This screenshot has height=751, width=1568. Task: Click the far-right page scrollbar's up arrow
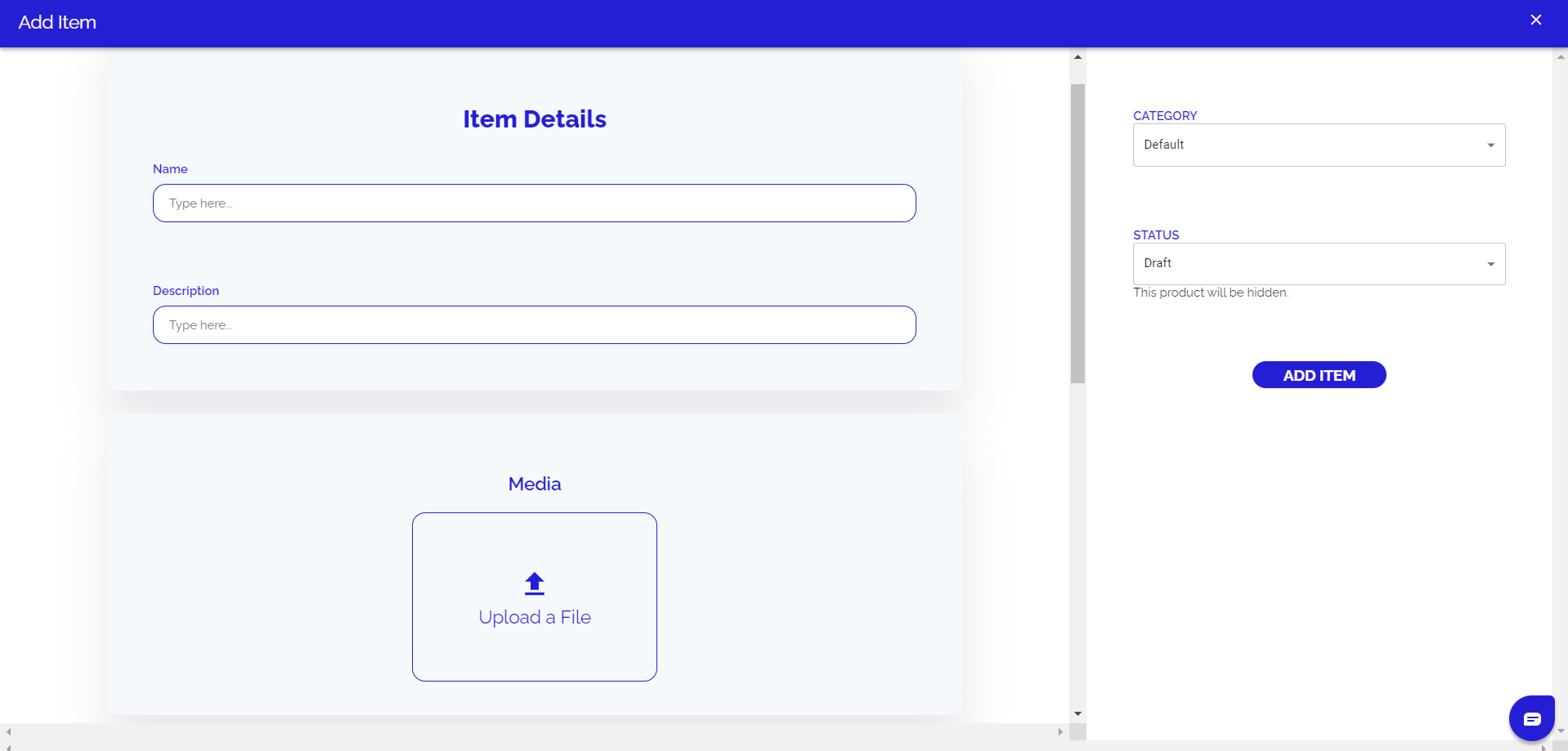(x=1561, y=57)
